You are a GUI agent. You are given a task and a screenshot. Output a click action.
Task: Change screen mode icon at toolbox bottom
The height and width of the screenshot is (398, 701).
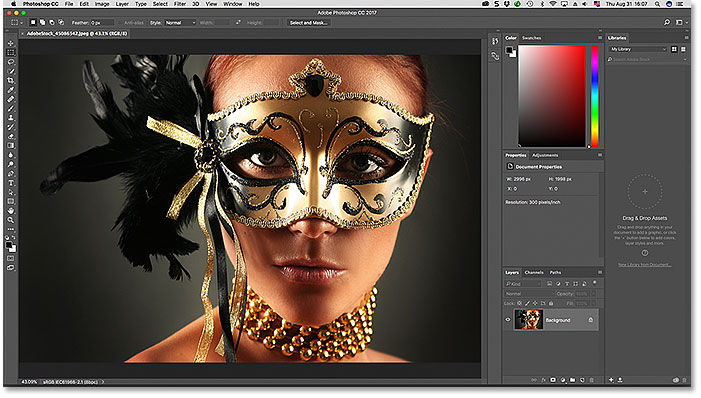[x=11, y=268]
